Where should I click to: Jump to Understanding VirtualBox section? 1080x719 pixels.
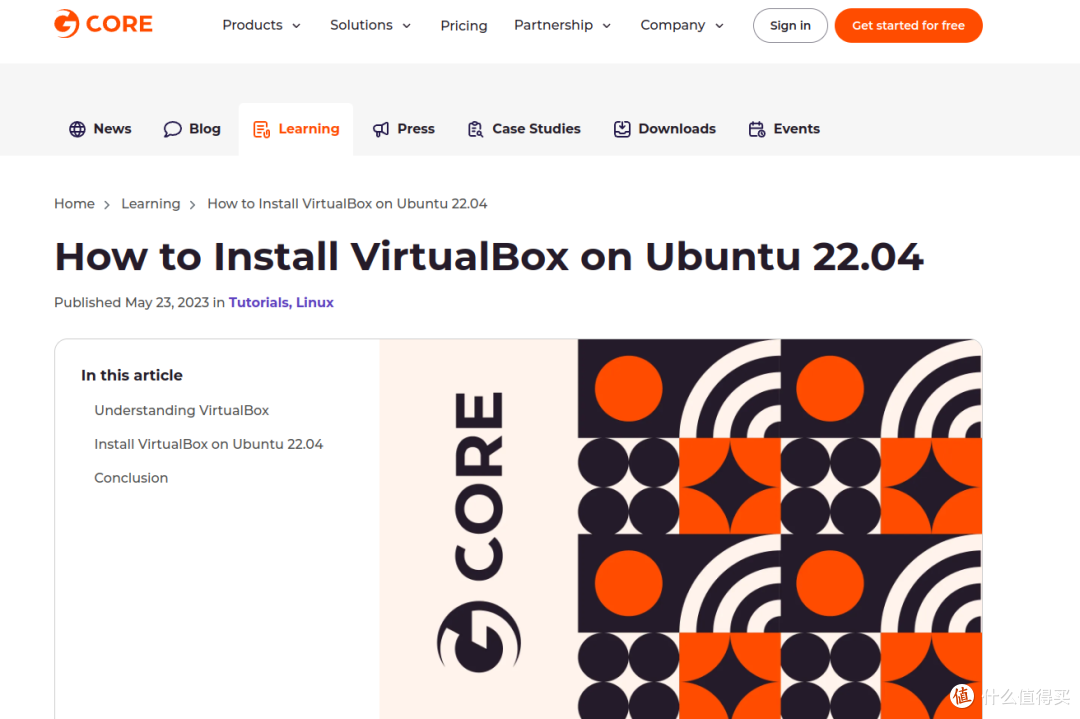point(182,410)
